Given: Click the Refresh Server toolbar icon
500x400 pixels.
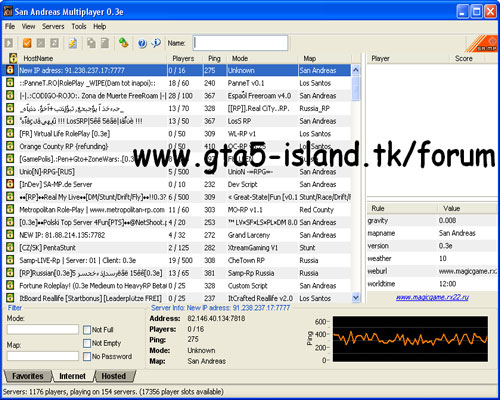Looking at the screenshot, I should click(54, 43).
